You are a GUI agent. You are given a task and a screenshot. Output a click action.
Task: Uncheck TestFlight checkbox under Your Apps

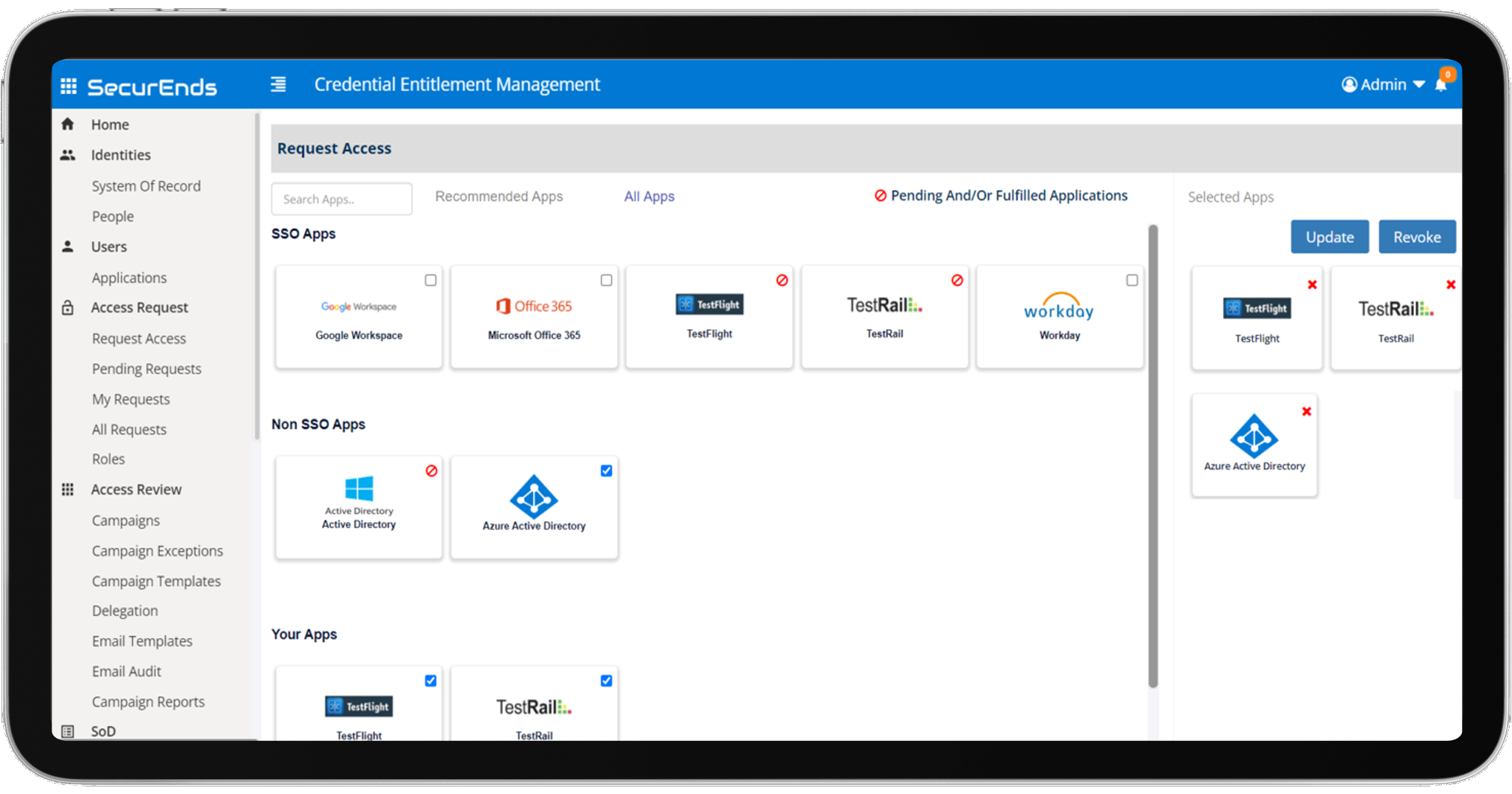(431, 681)
